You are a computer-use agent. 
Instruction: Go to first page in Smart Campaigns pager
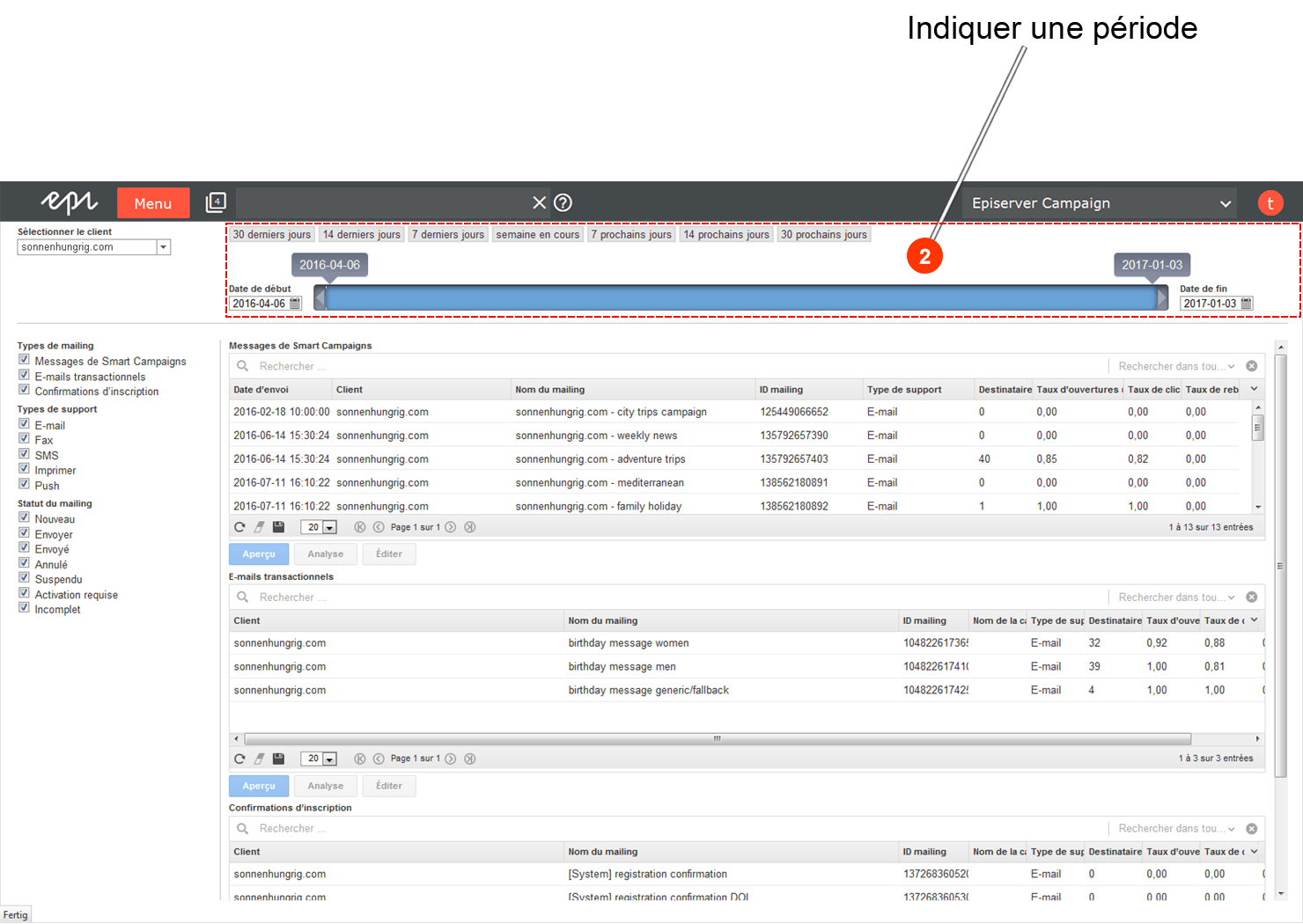tap(360, 527)
